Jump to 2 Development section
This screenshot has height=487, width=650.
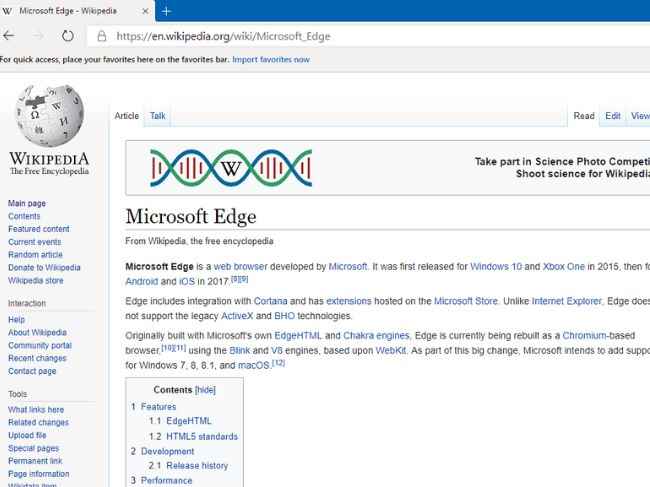point(162,451)
